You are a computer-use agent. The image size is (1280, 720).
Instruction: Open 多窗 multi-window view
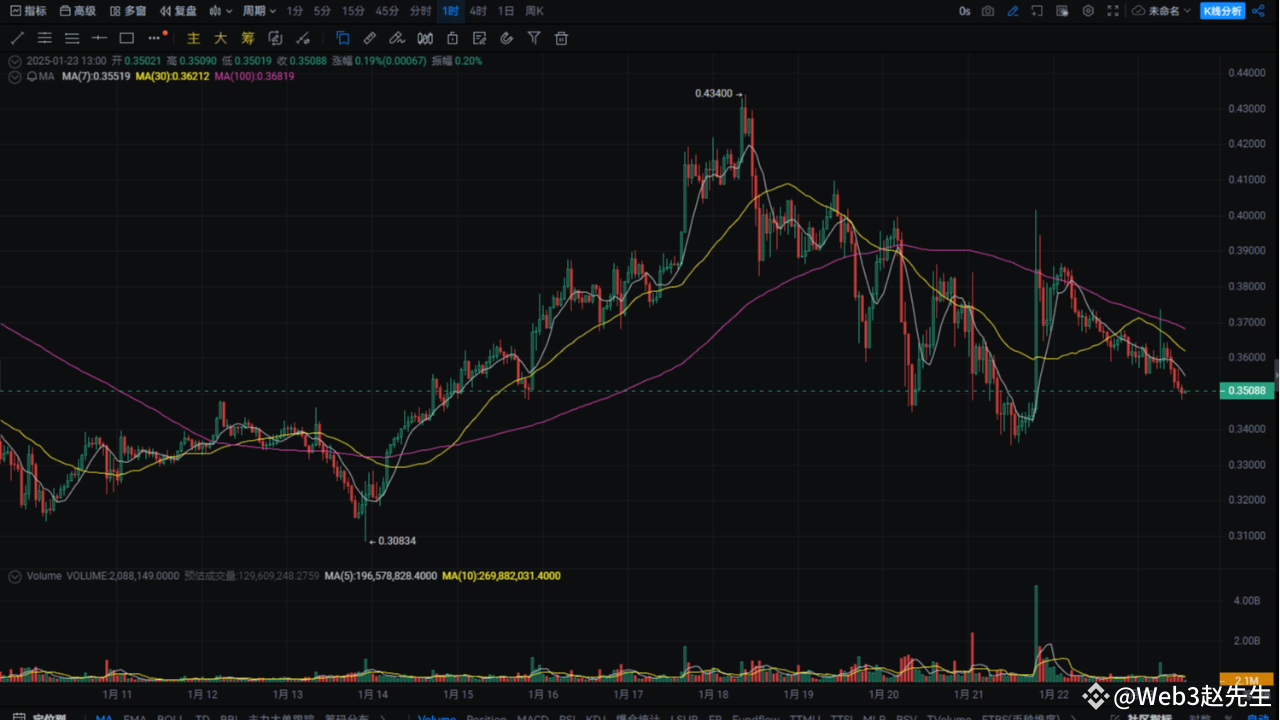coord(128,11)
